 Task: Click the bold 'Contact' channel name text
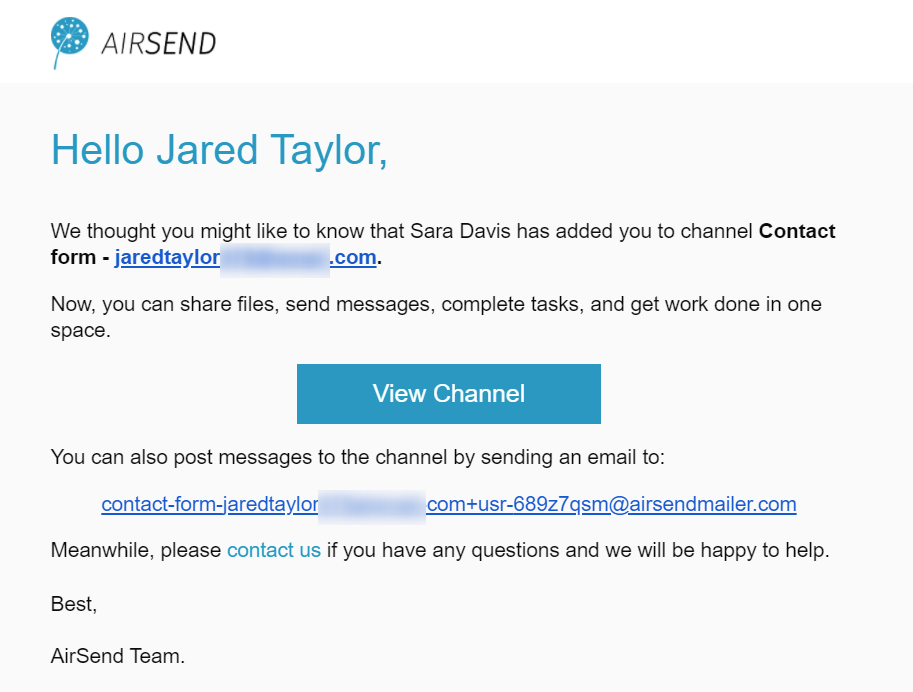[797, 231]
